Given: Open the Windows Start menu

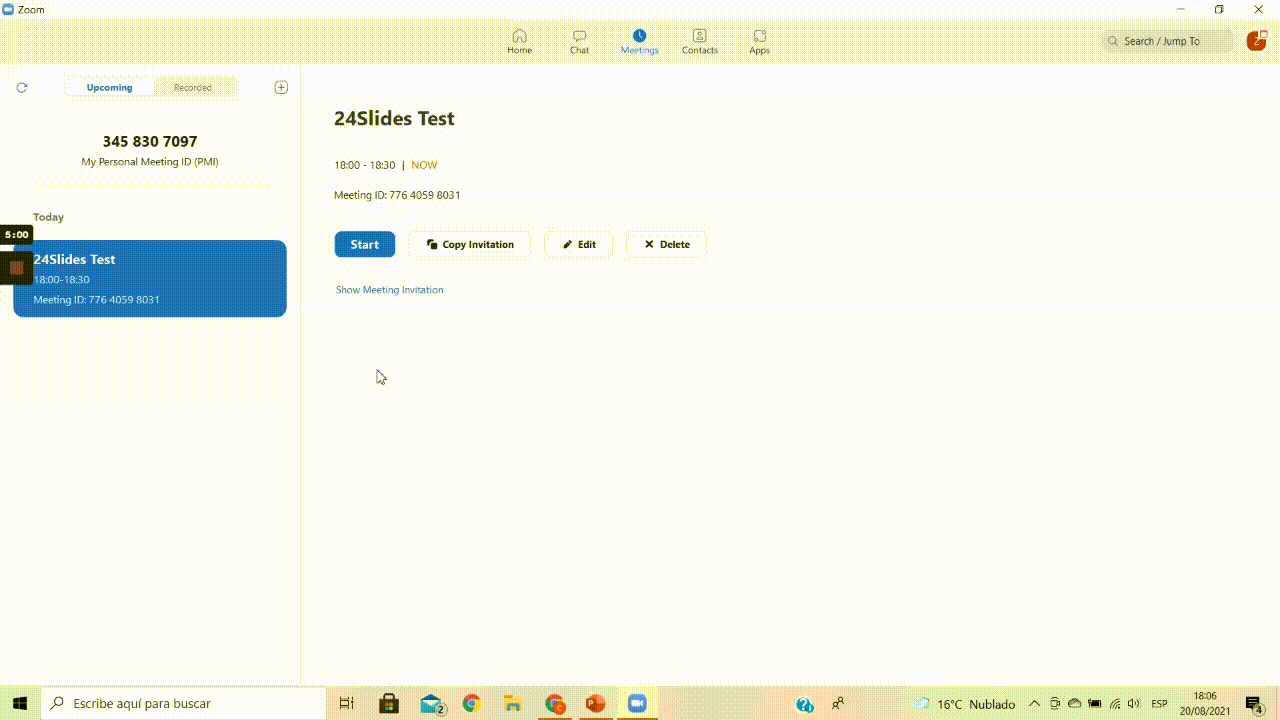Looking at the screenshot, I should [19, 703].
